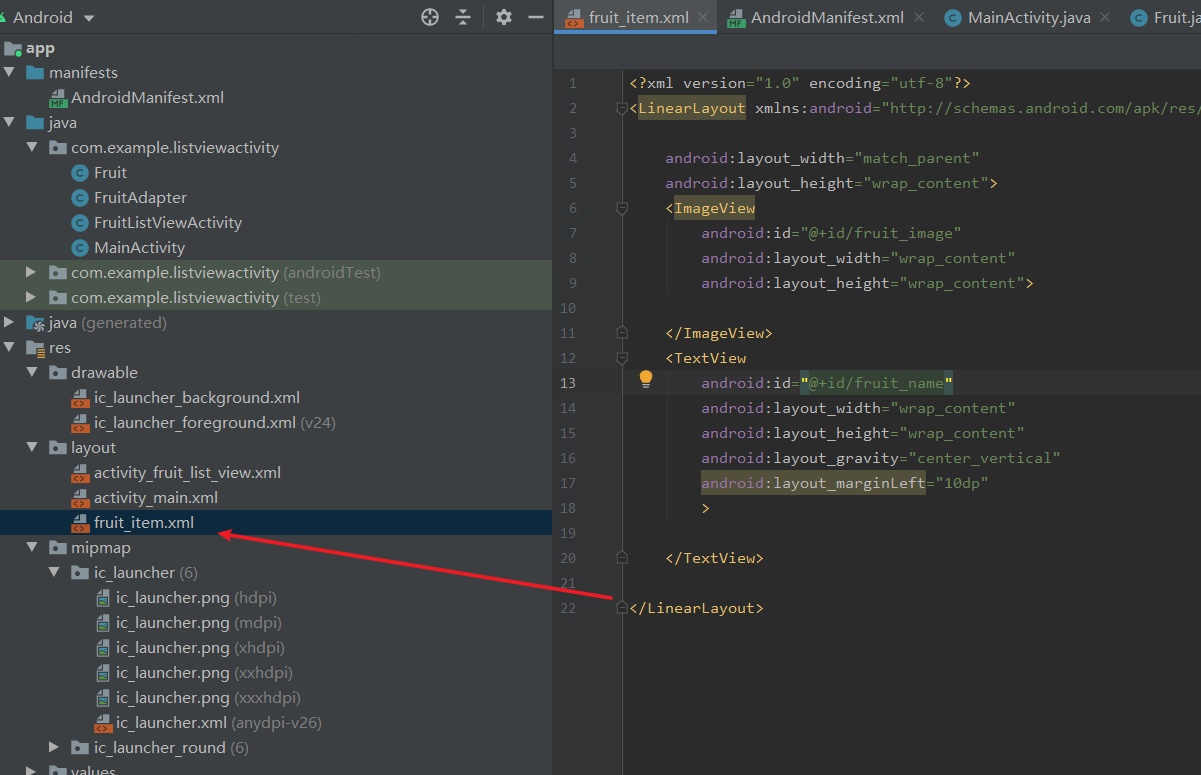Click the android:layout_marginLeft attribute name

(x=813, y=483)
